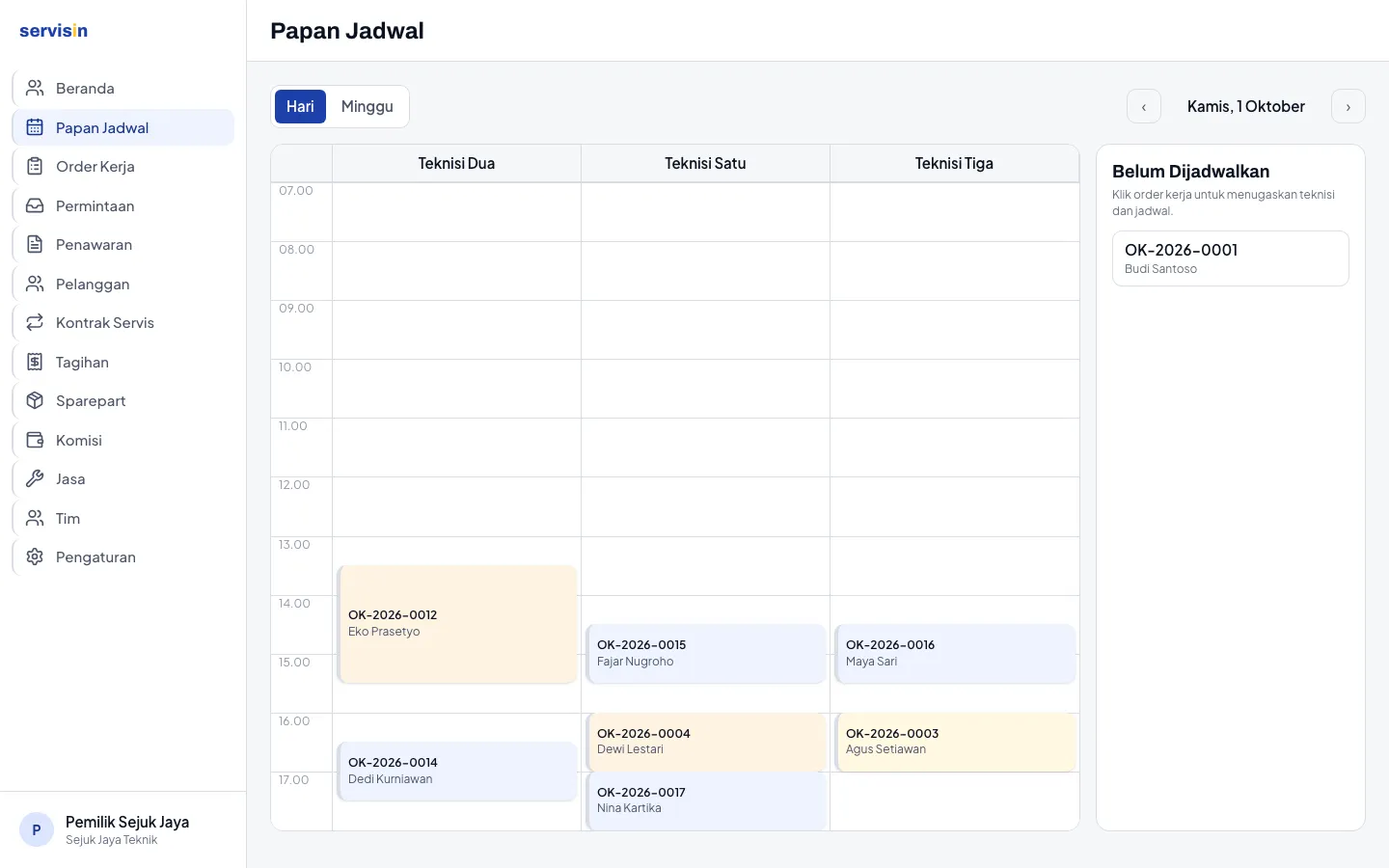Click the Papan Jadwal calendar icon
Image resolution: width=1389 pixels, height=868 pixels.
[x=35, y=127]
